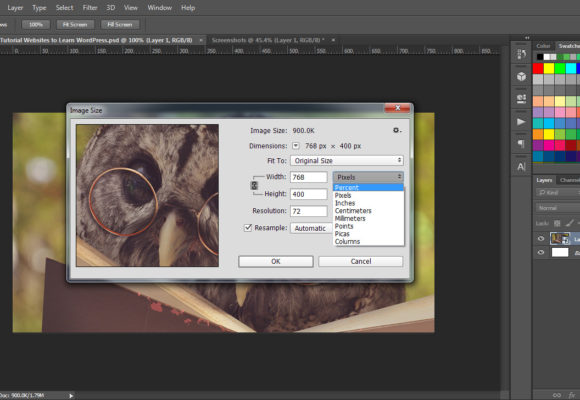Viewport: 580px width, 400px height.
Task: Toggle the Resample checkbox
Action: point(248,228)
